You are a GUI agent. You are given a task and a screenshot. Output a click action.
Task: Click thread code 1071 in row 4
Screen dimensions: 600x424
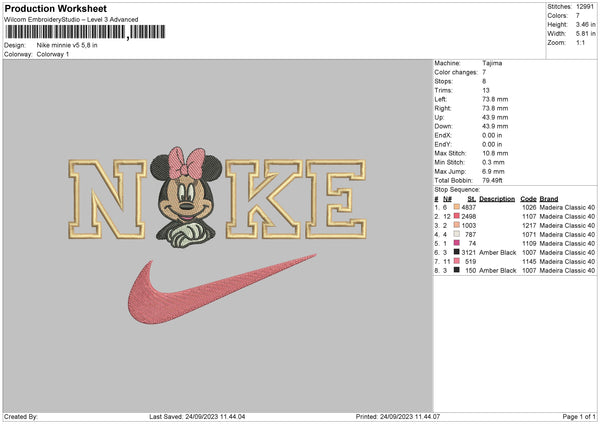tap(529, 235)
